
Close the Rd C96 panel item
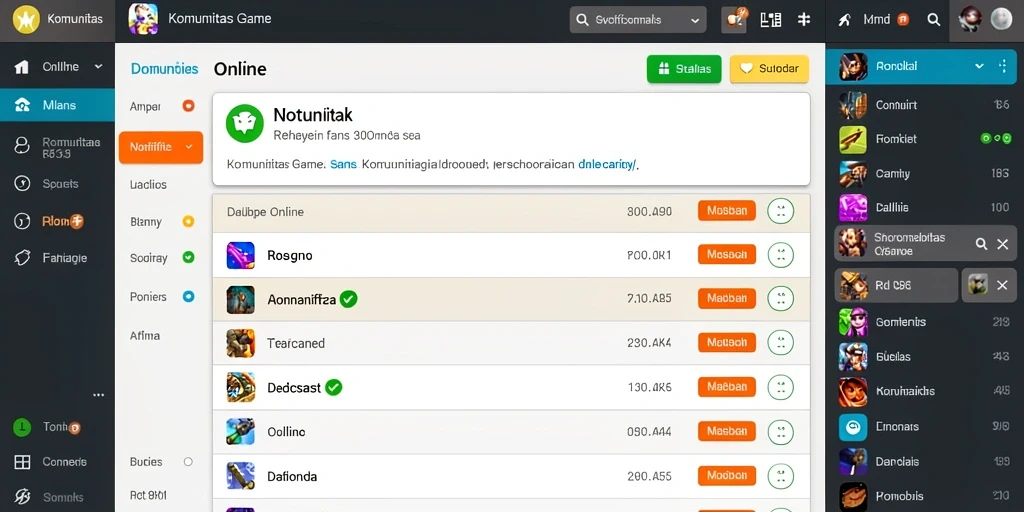pyautogui.click(x=1002, y=285)
